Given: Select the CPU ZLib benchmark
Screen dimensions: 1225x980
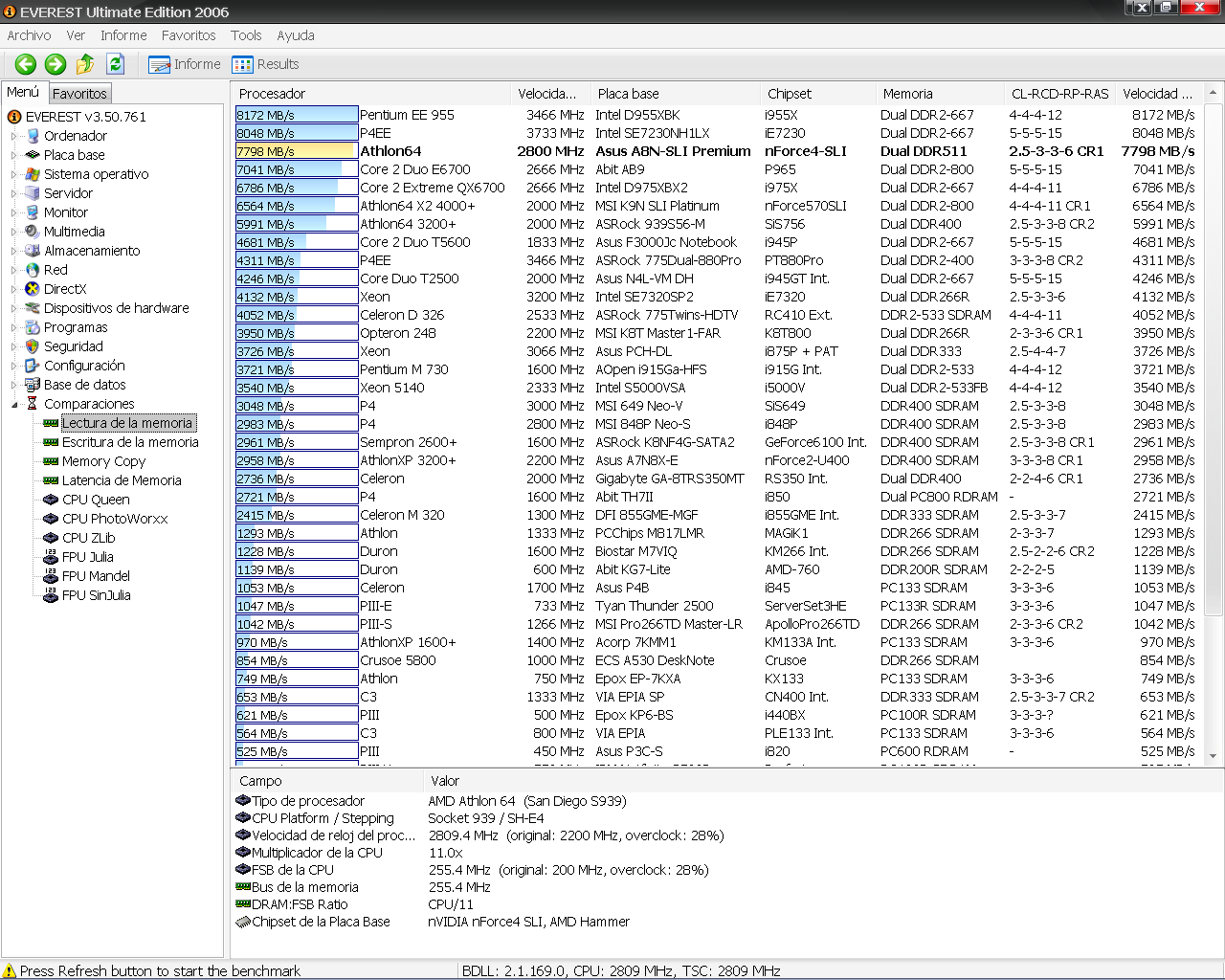Looking at the screenshot, I should point(88,538).
